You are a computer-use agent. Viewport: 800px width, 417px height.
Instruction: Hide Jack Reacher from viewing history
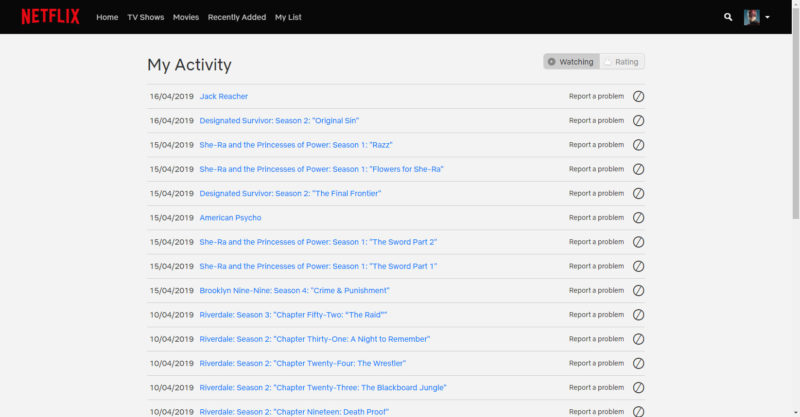[638, 96]
